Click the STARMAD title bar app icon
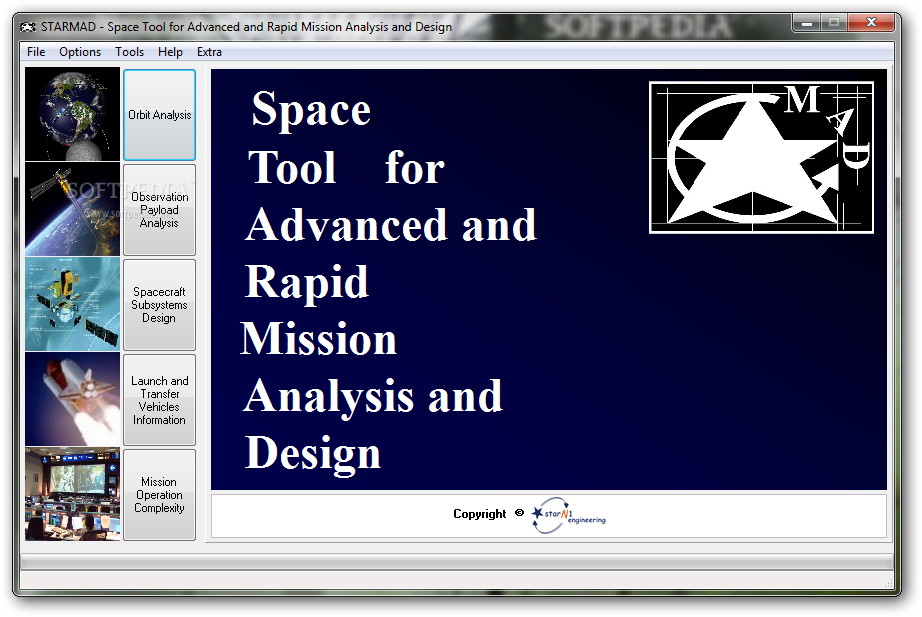This screenshot has width=922, height=617. (28, 27)
